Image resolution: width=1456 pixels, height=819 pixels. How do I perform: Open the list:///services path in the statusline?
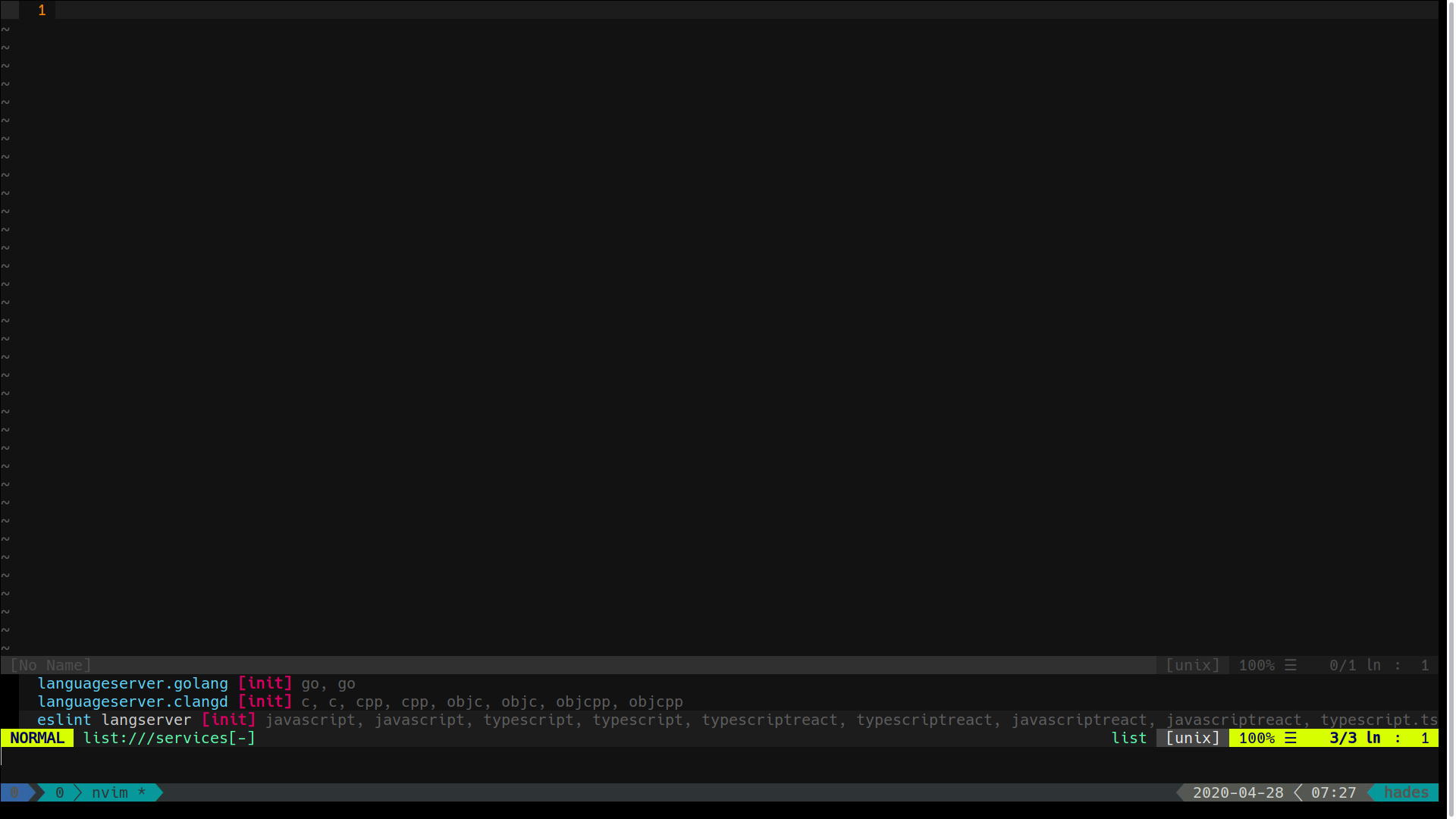[x=158, y=737]
